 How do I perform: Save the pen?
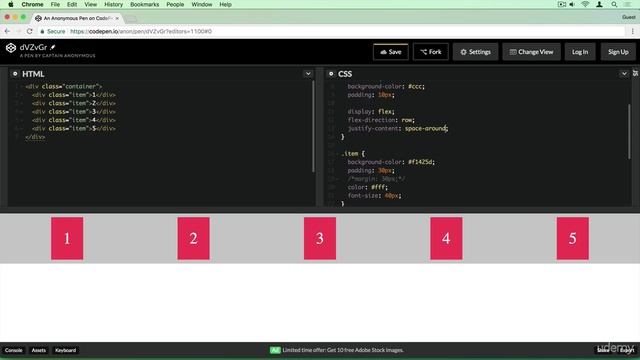click(x=391, y=52)
